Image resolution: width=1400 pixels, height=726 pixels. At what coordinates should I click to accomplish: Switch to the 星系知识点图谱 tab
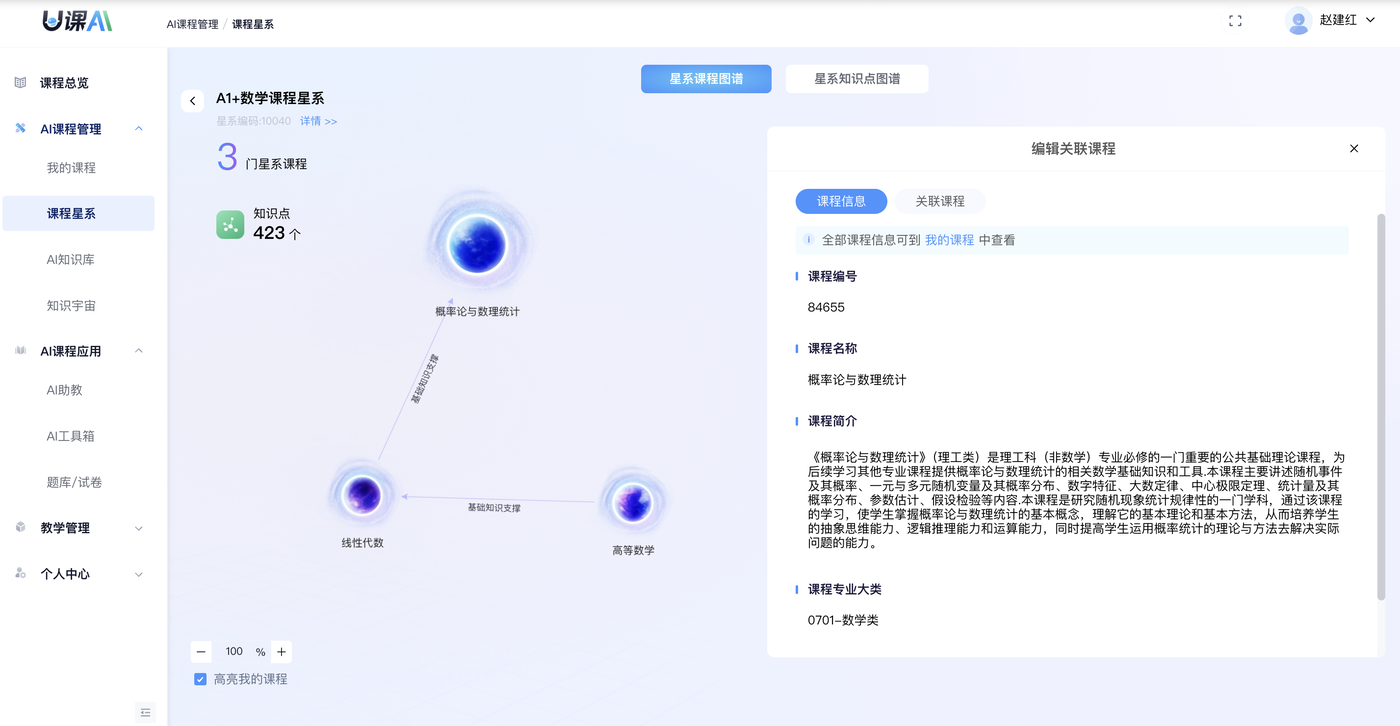[856, 79]
